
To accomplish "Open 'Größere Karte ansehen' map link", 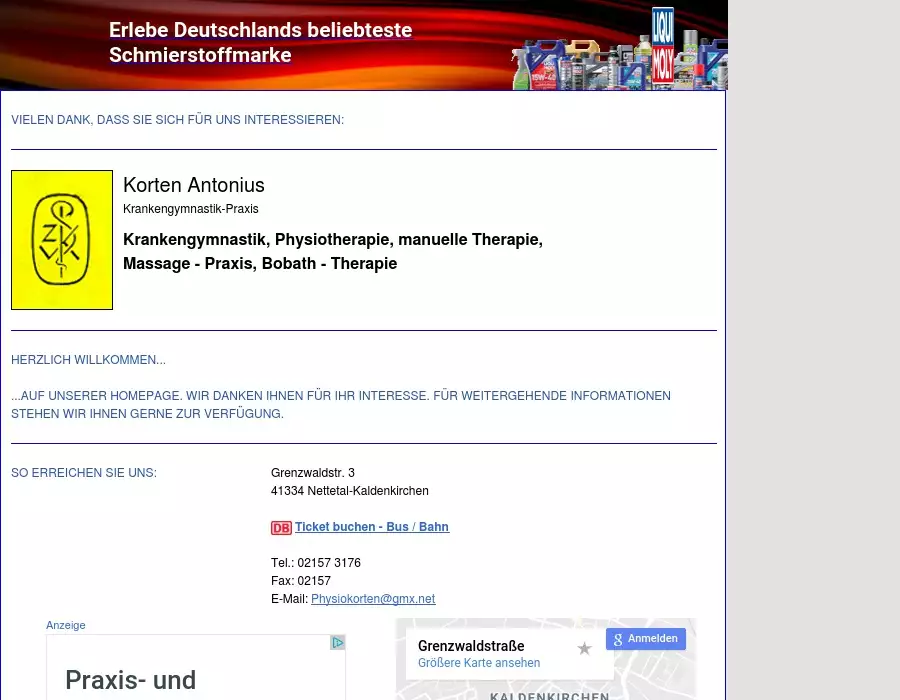I will point(478,663).
